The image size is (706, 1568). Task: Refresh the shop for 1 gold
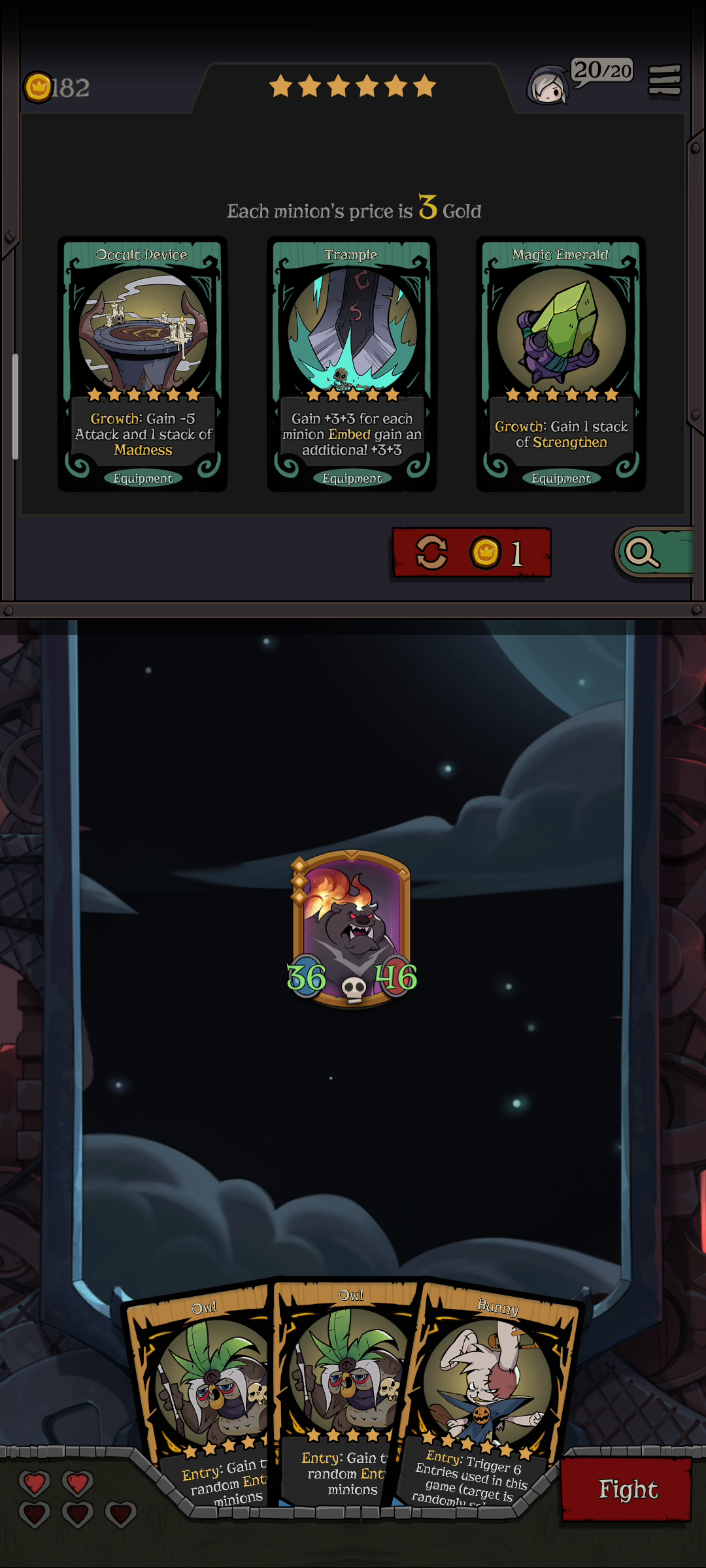coord(471,553)
